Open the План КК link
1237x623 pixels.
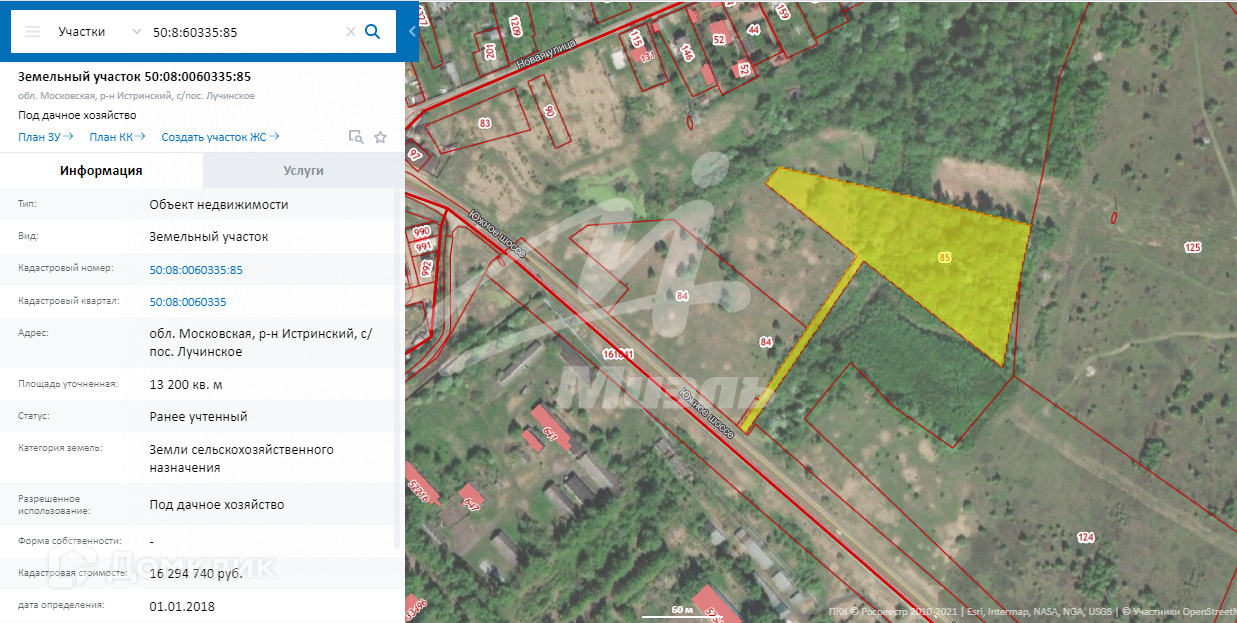[x=118, y=137]
